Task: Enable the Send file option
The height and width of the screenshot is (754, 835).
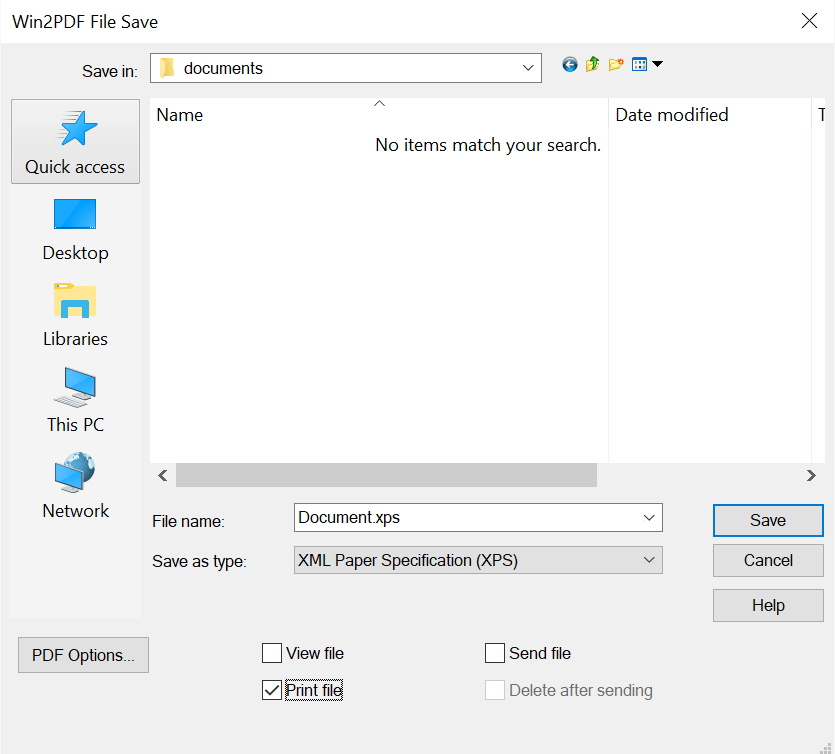Action: [x=494, y=653]
